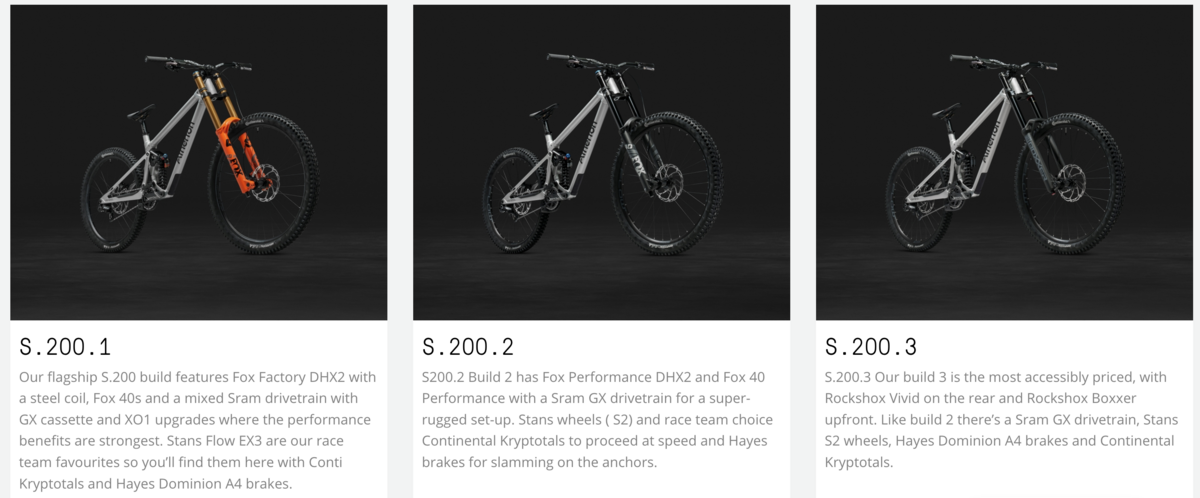Click the handlebar of the S.200.1 bike
Viewport: 1200px width, 498px height.
[196, 62]
